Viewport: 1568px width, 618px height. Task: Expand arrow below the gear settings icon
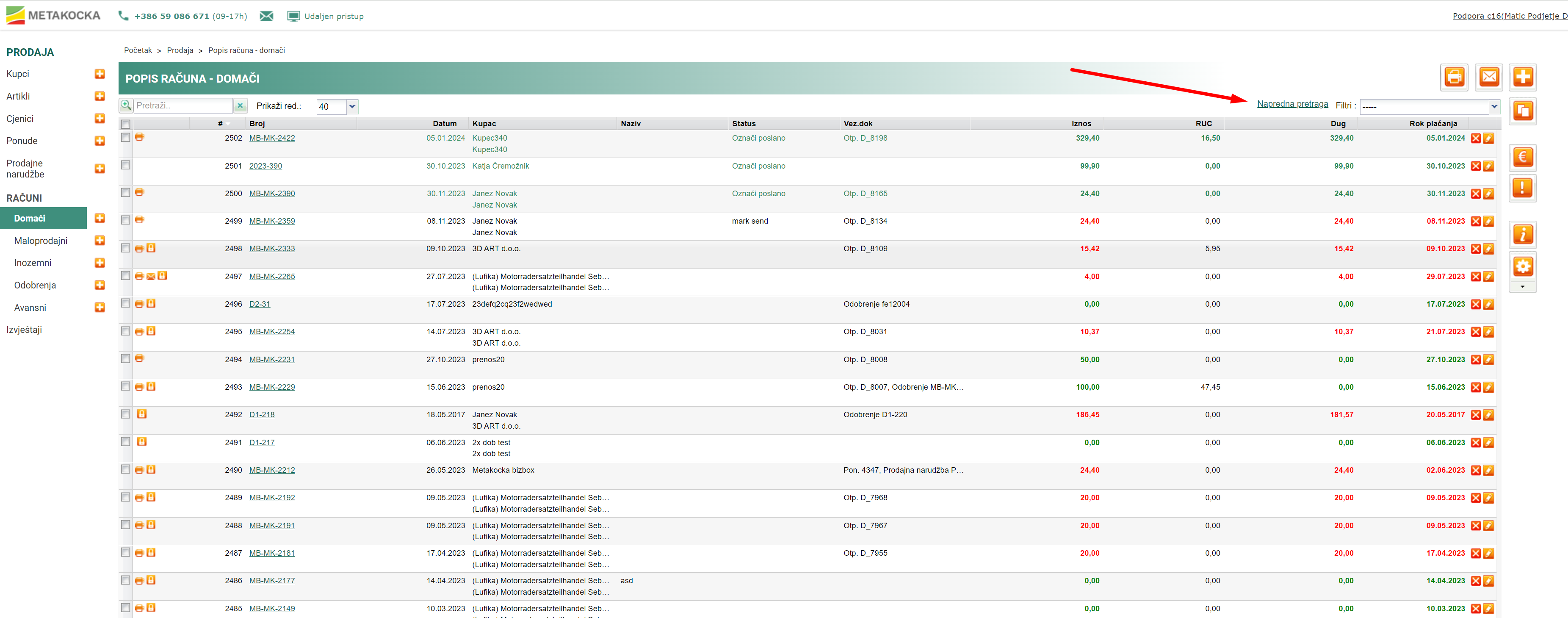1522,287
